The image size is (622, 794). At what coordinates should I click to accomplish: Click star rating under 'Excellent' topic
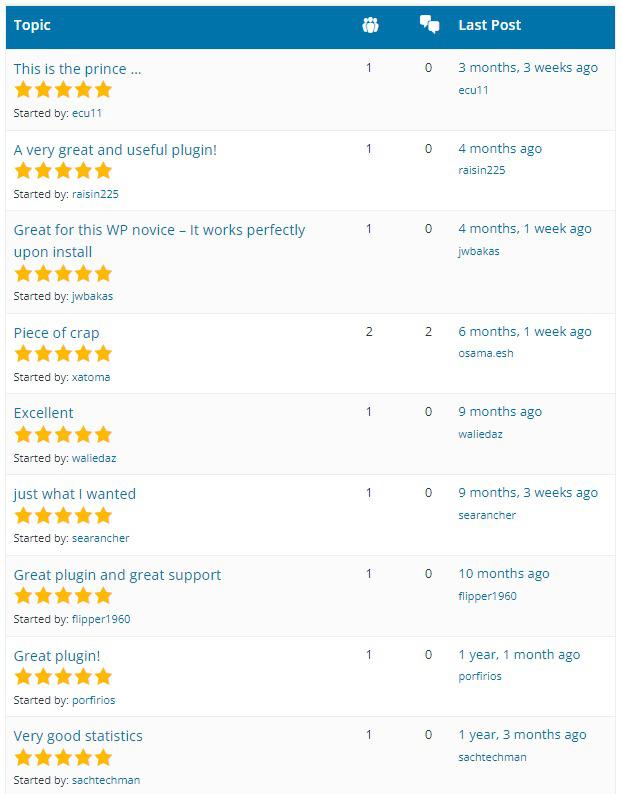(x=63, y=435)
